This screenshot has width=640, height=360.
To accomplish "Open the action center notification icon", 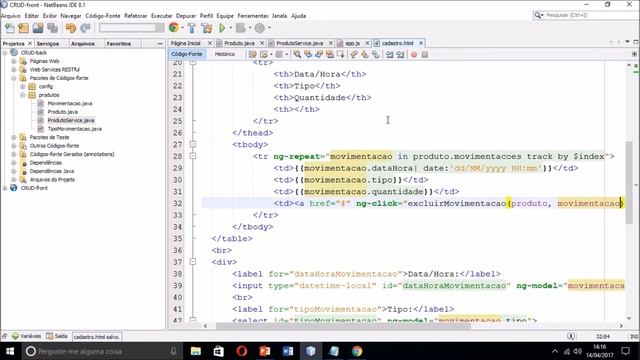I will (x=626, y=351).
